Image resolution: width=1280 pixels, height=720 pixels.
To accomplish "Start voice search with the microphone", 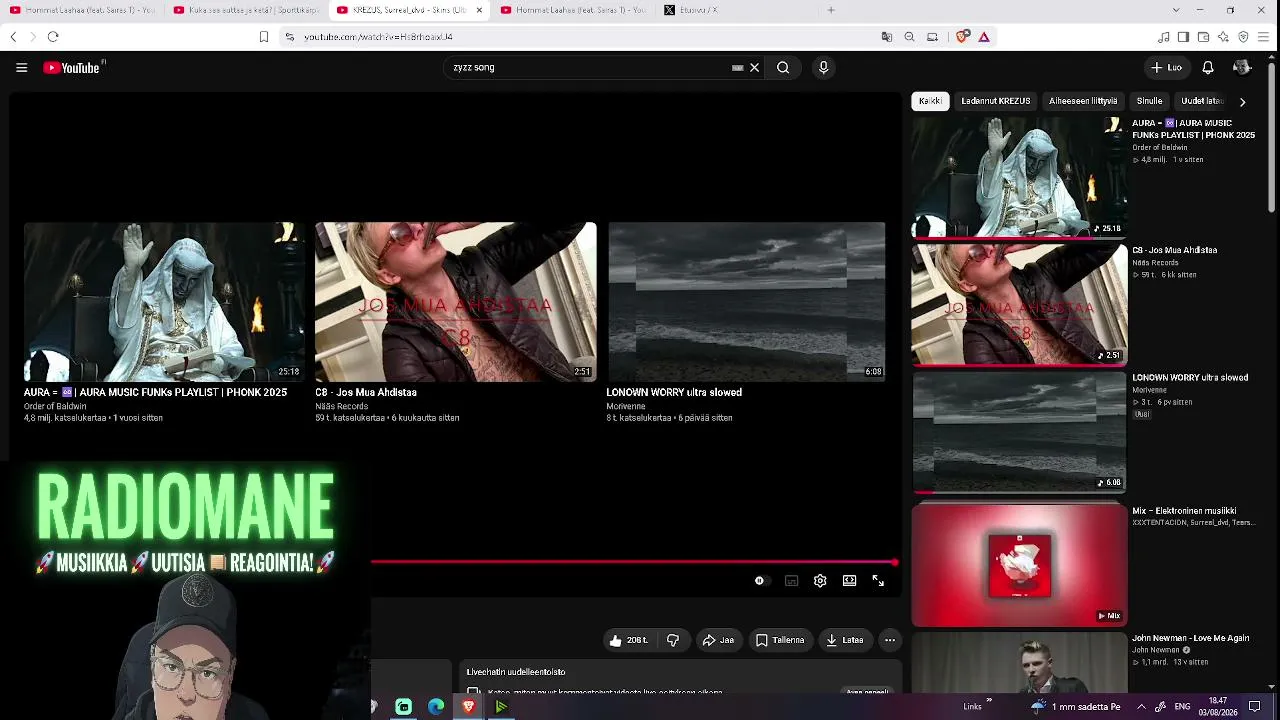I will point(823,68).
